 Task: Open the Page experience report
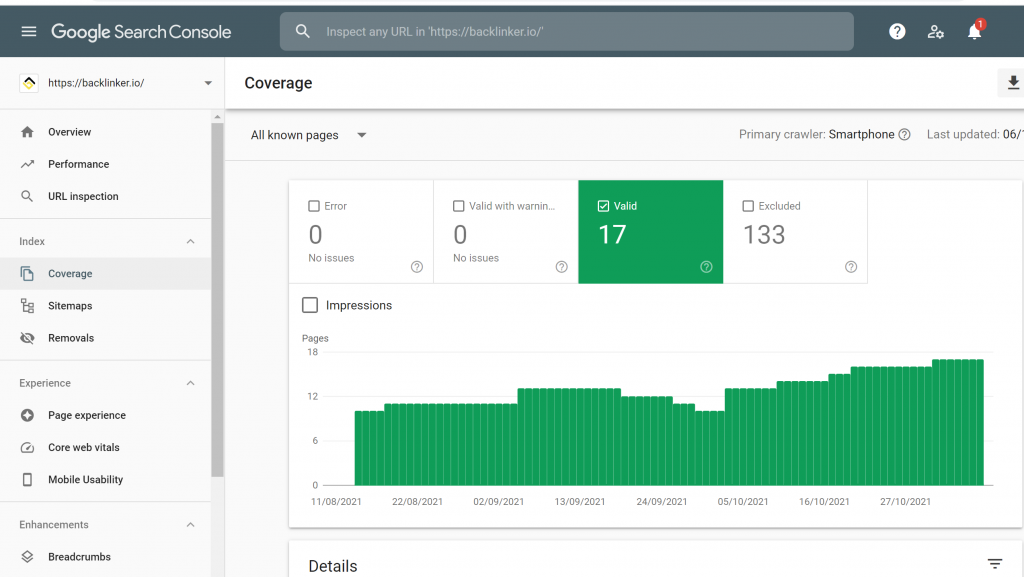click(87, 415)
